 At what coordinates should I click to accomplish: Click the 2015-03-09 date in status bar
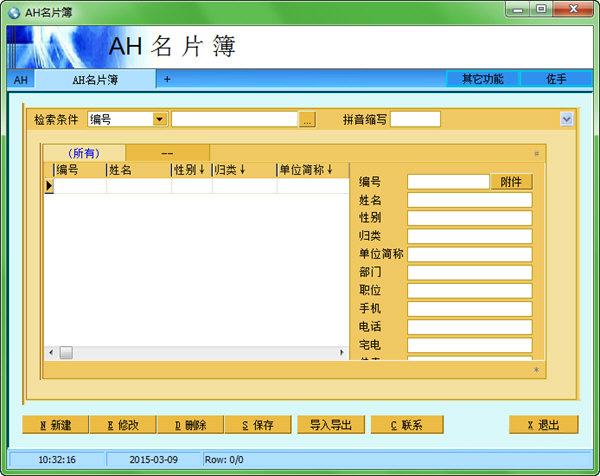click(x=153, y=460)
